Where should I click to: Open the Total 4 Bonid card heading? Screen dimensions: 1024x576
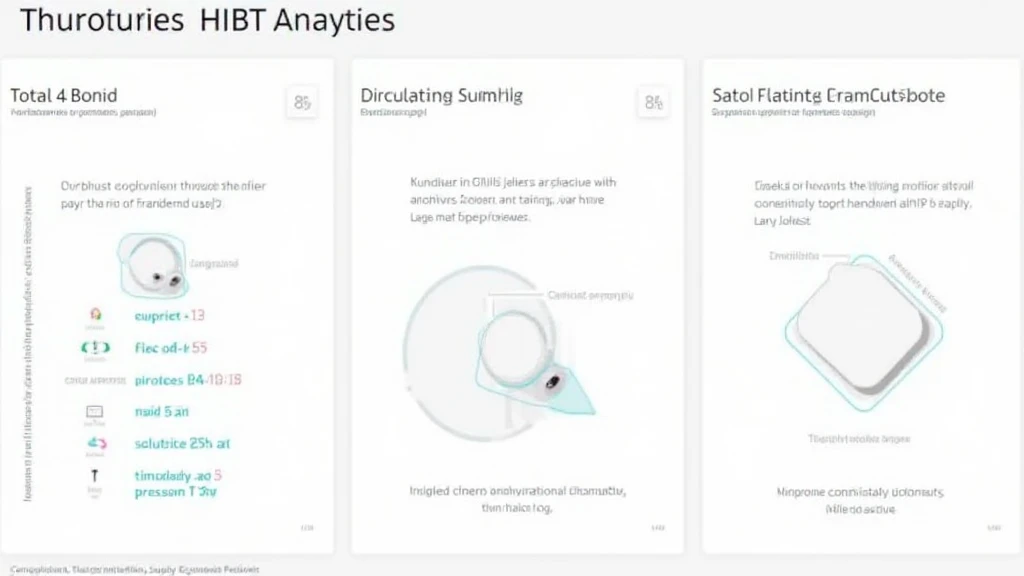pyautogui.click(x=64, y=96)
